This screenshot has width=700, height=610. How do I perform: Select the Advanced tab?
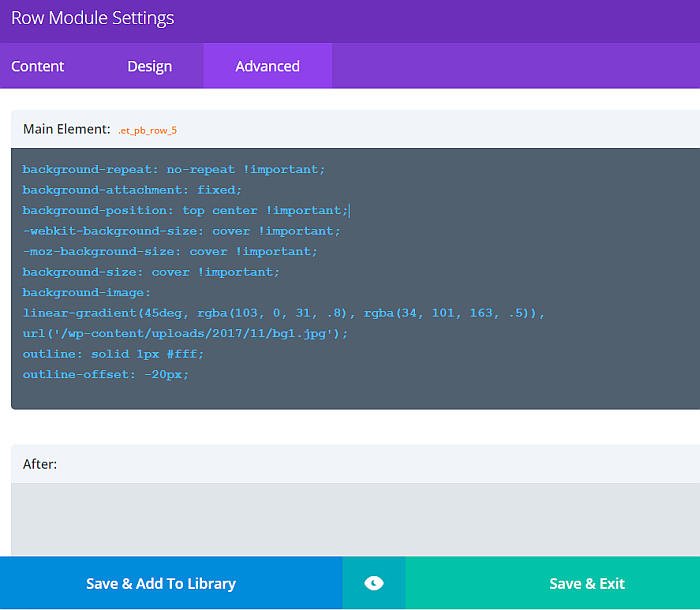pyautogui.click(x=267, y=66)
